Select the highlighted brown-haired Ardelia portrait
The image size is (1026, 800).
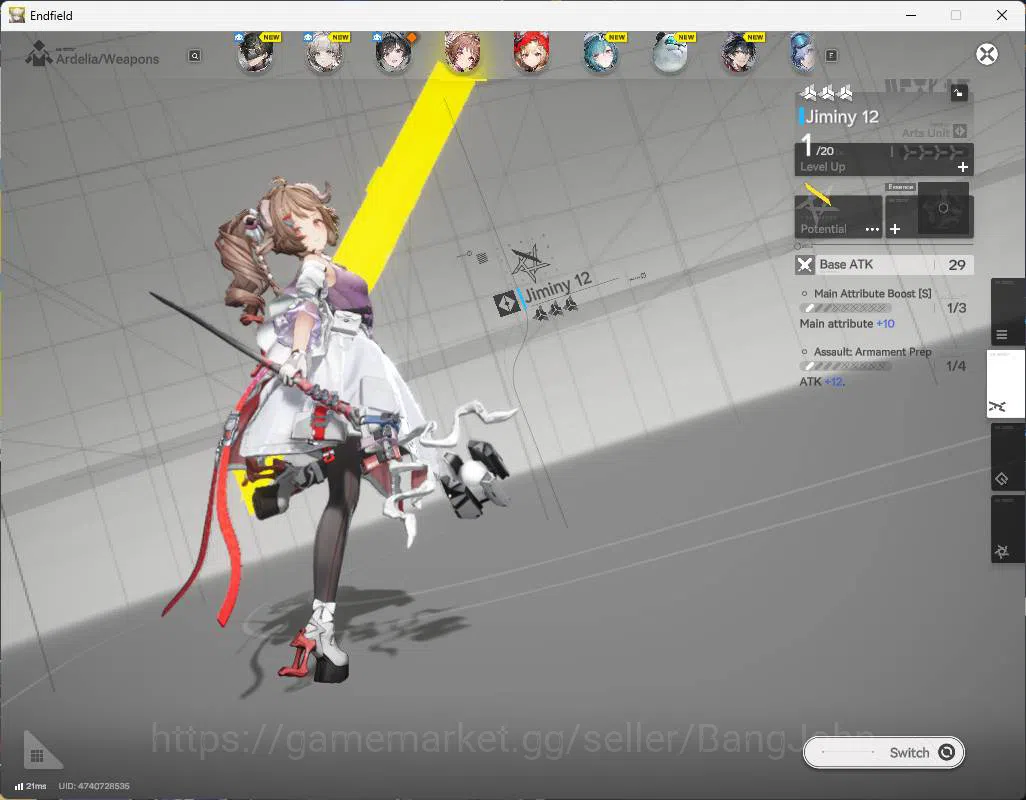pyautogui.click(x=463, y=53)
